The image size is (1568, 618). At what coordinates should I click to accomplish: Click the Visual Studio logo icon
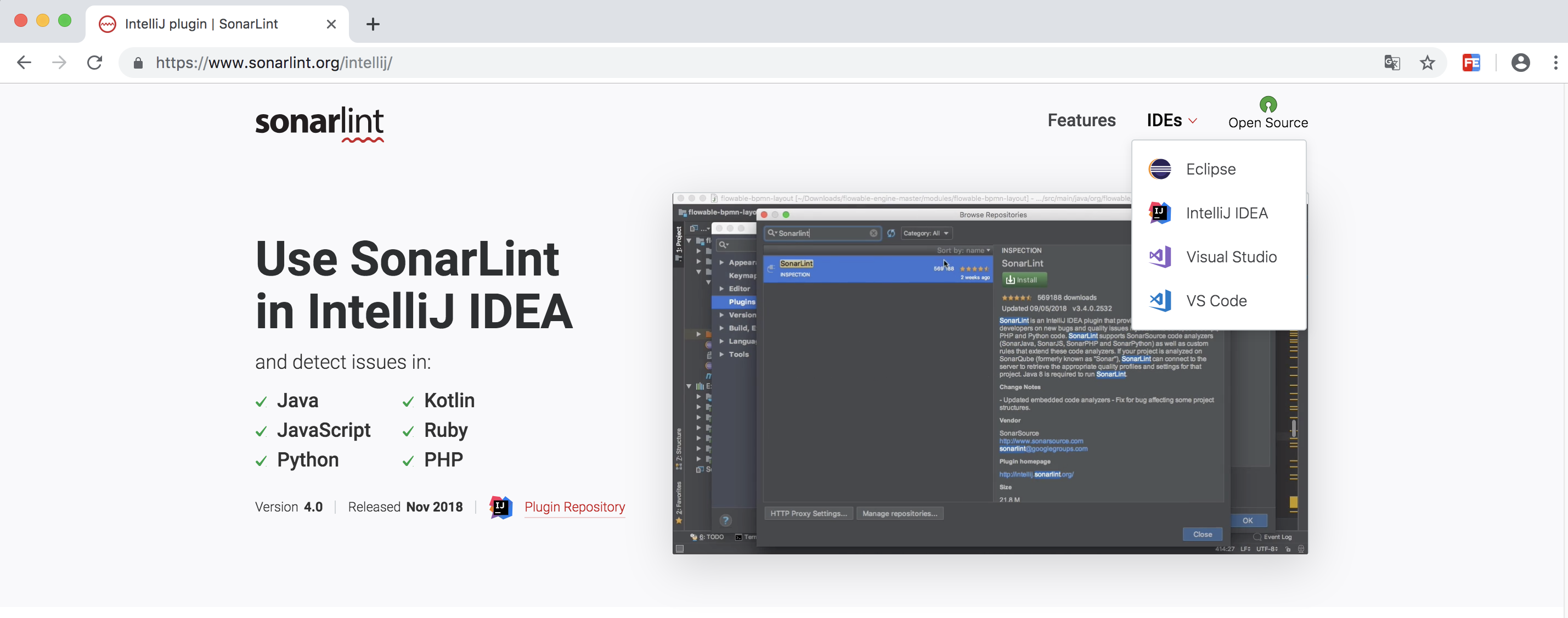[1160, 257]
